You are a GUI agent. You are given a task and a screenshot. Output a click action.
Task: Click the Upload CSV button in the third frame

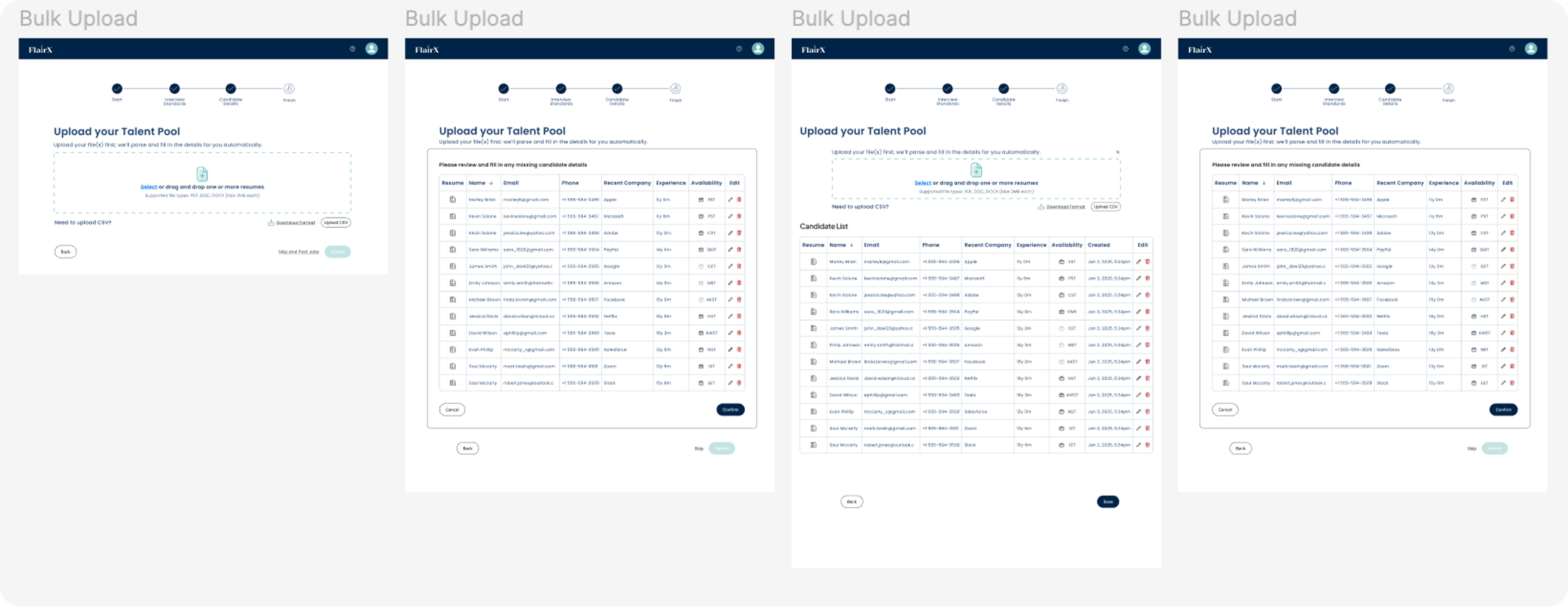coord(1106,207)
